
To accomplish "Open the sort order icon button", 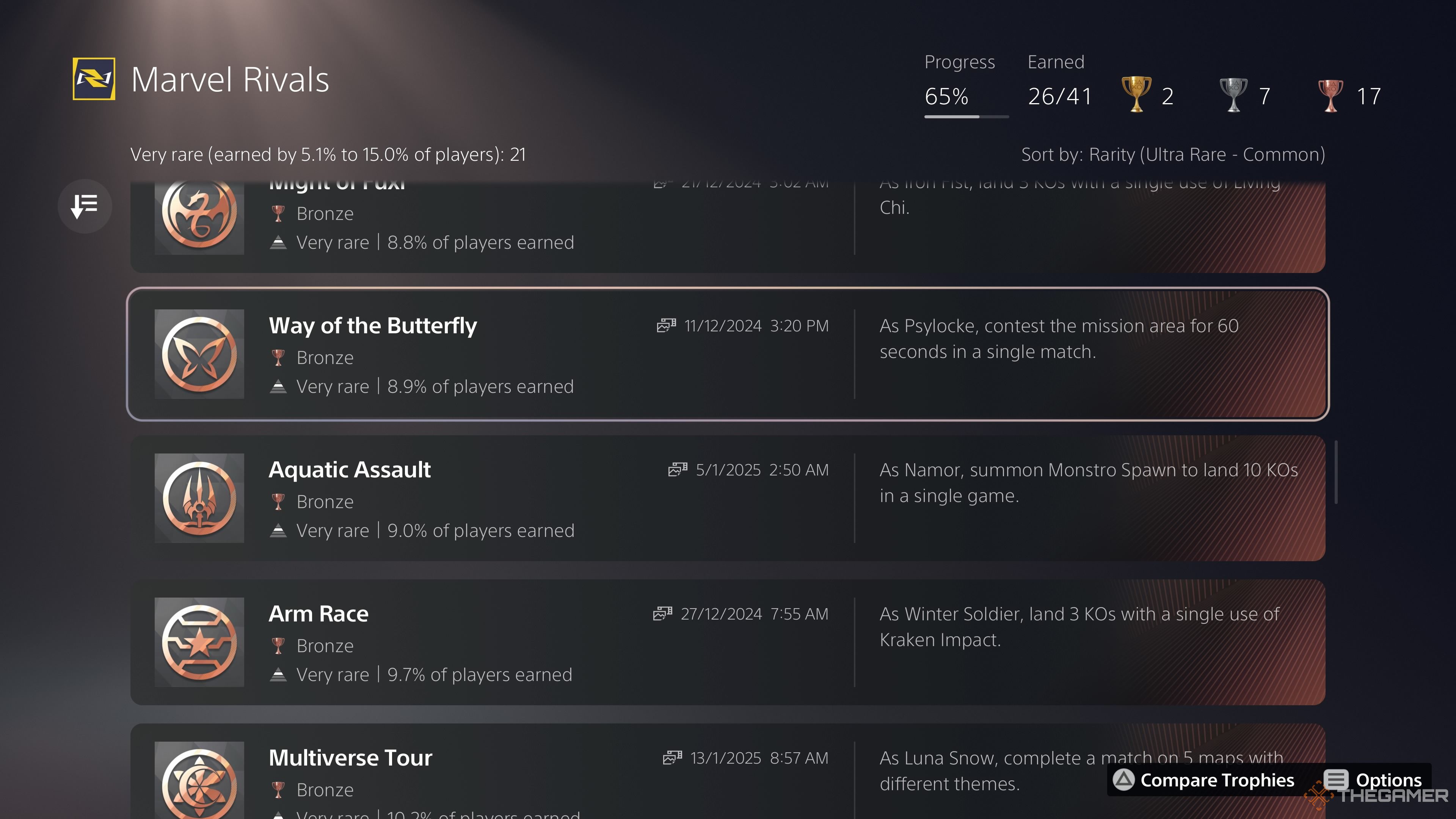I will click(x=85, y=206).
